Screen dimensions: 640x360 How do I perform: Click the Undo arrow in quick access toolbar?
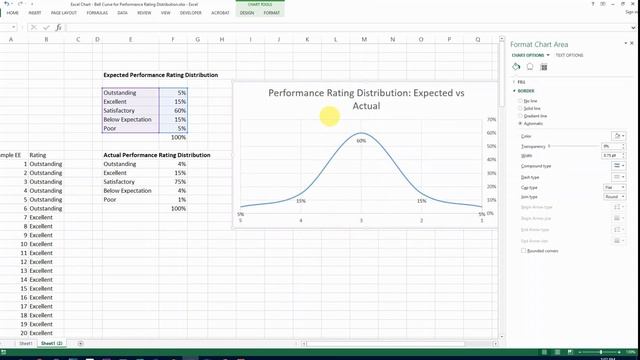tap(7, 4)
